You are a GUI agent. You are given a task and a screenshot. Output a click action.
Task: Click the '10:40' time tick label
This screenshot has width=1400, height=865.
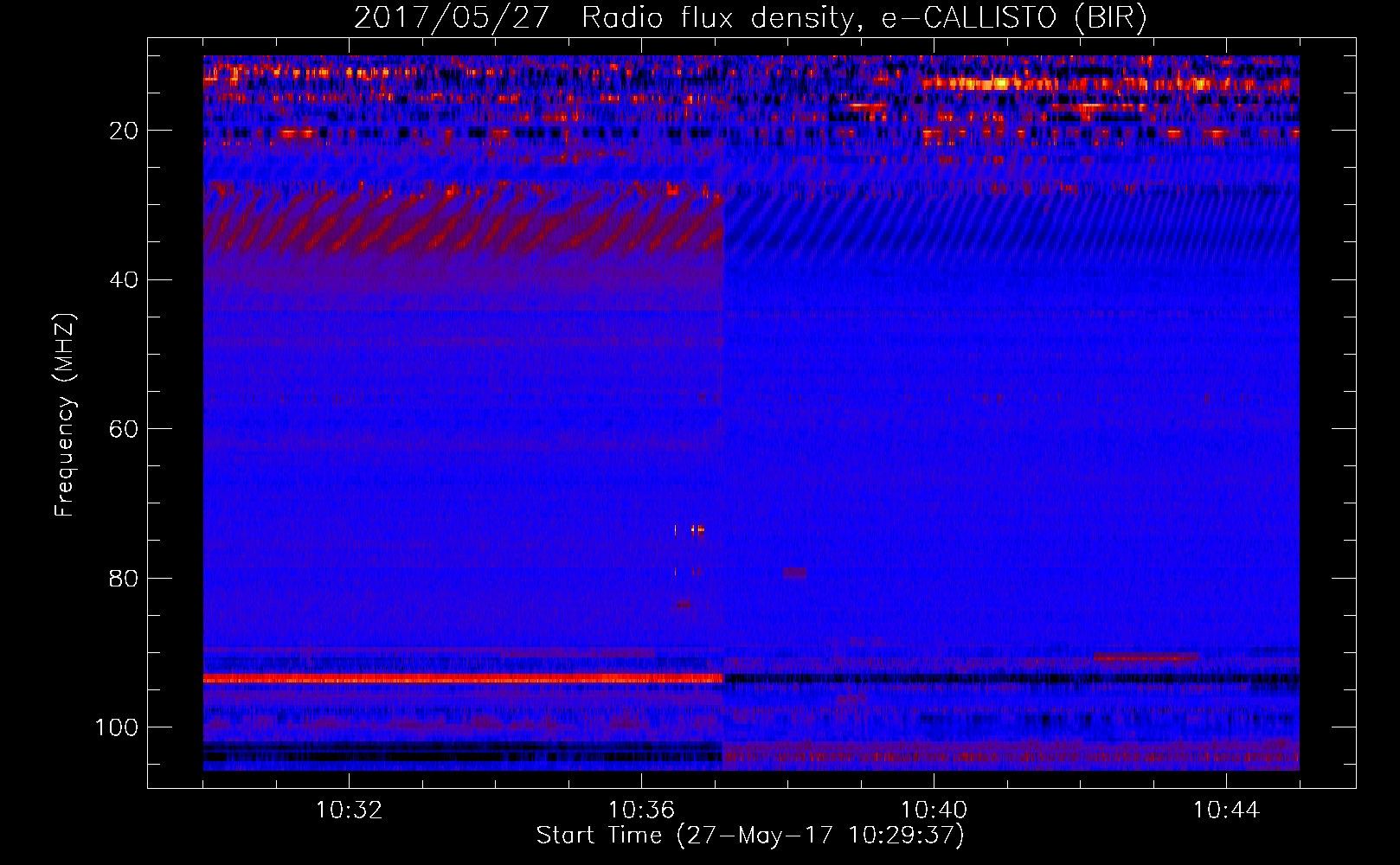[x=934, y=811]
